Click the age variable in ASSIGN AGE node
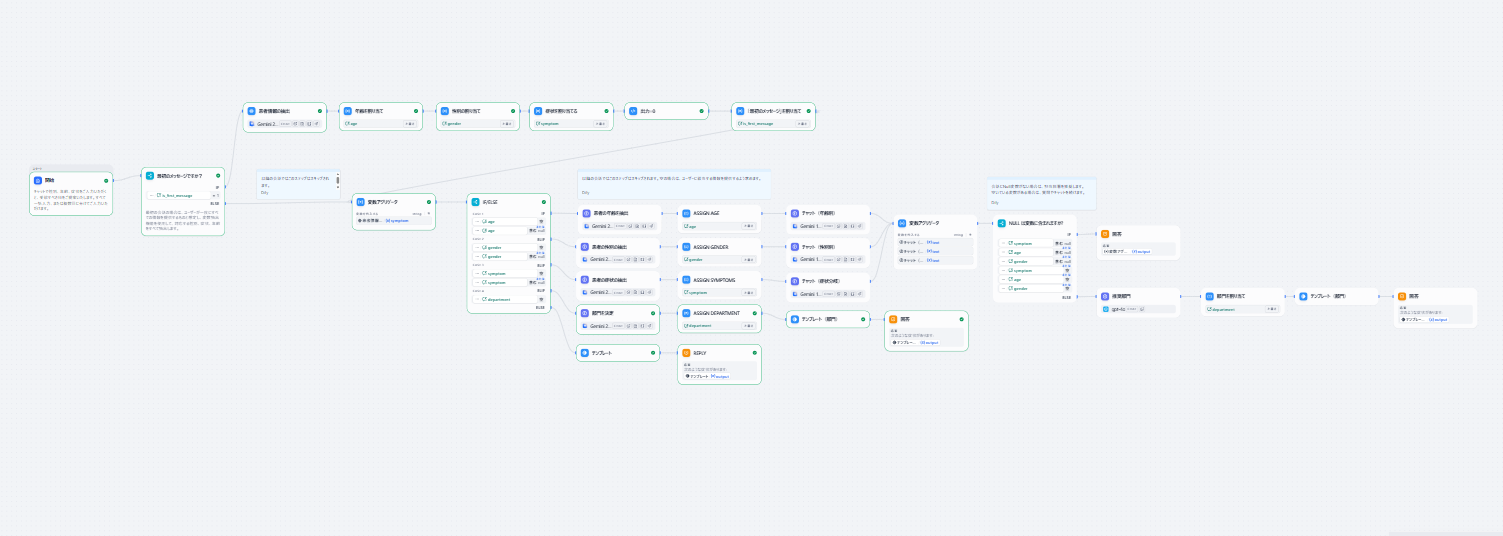Viewport: 1503px width, 536px height. click(692, 226)
